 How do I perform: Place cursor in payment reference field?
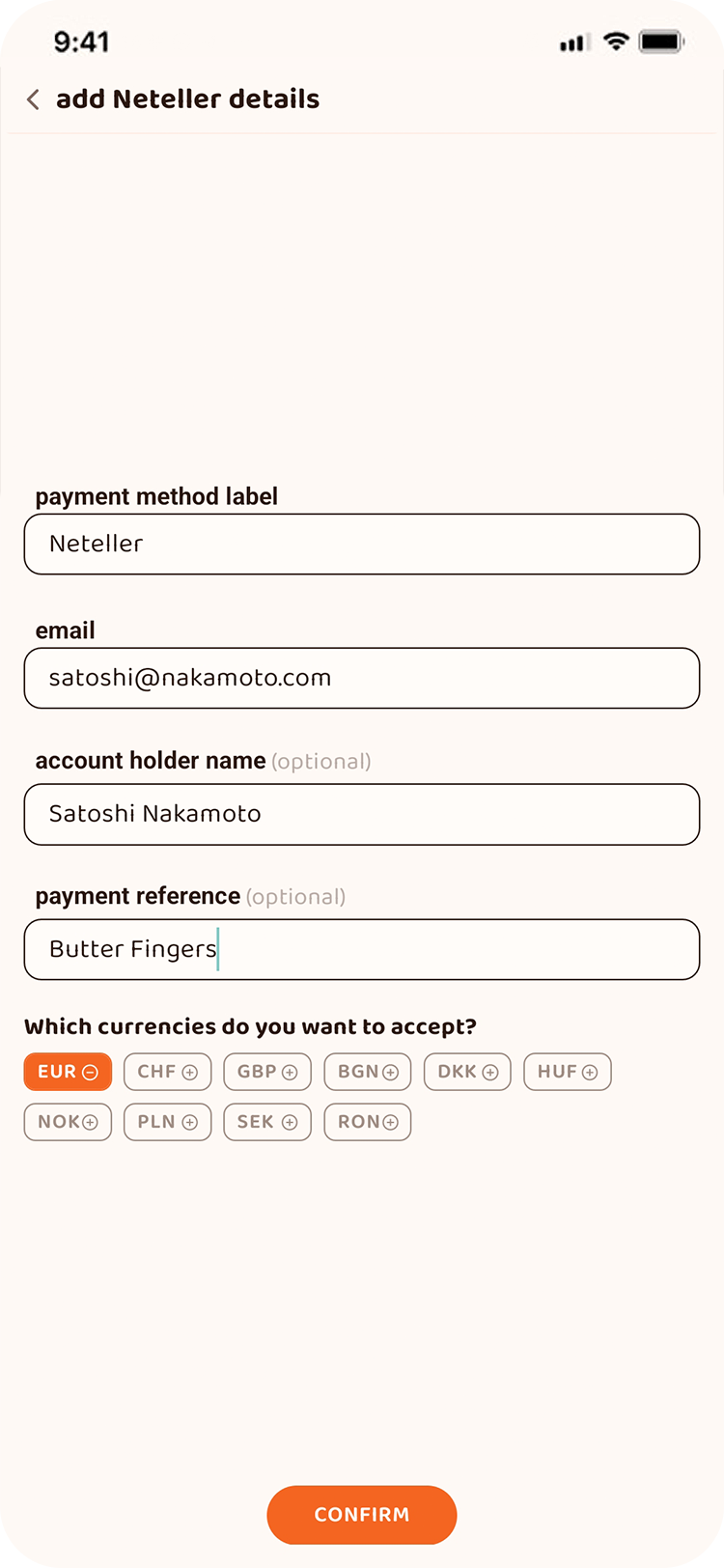coord(362,949)
